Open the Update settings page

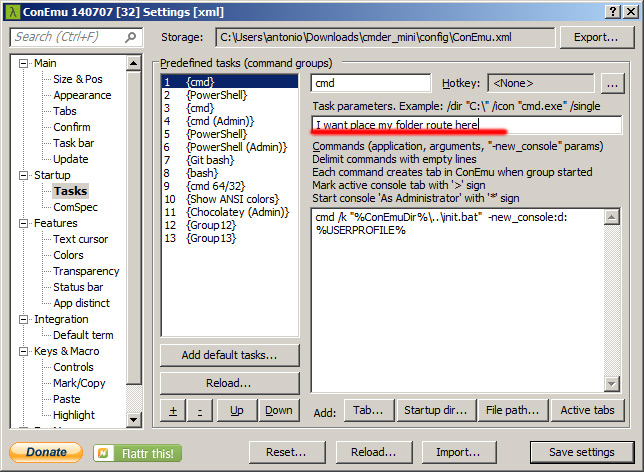tap(71, 159)
